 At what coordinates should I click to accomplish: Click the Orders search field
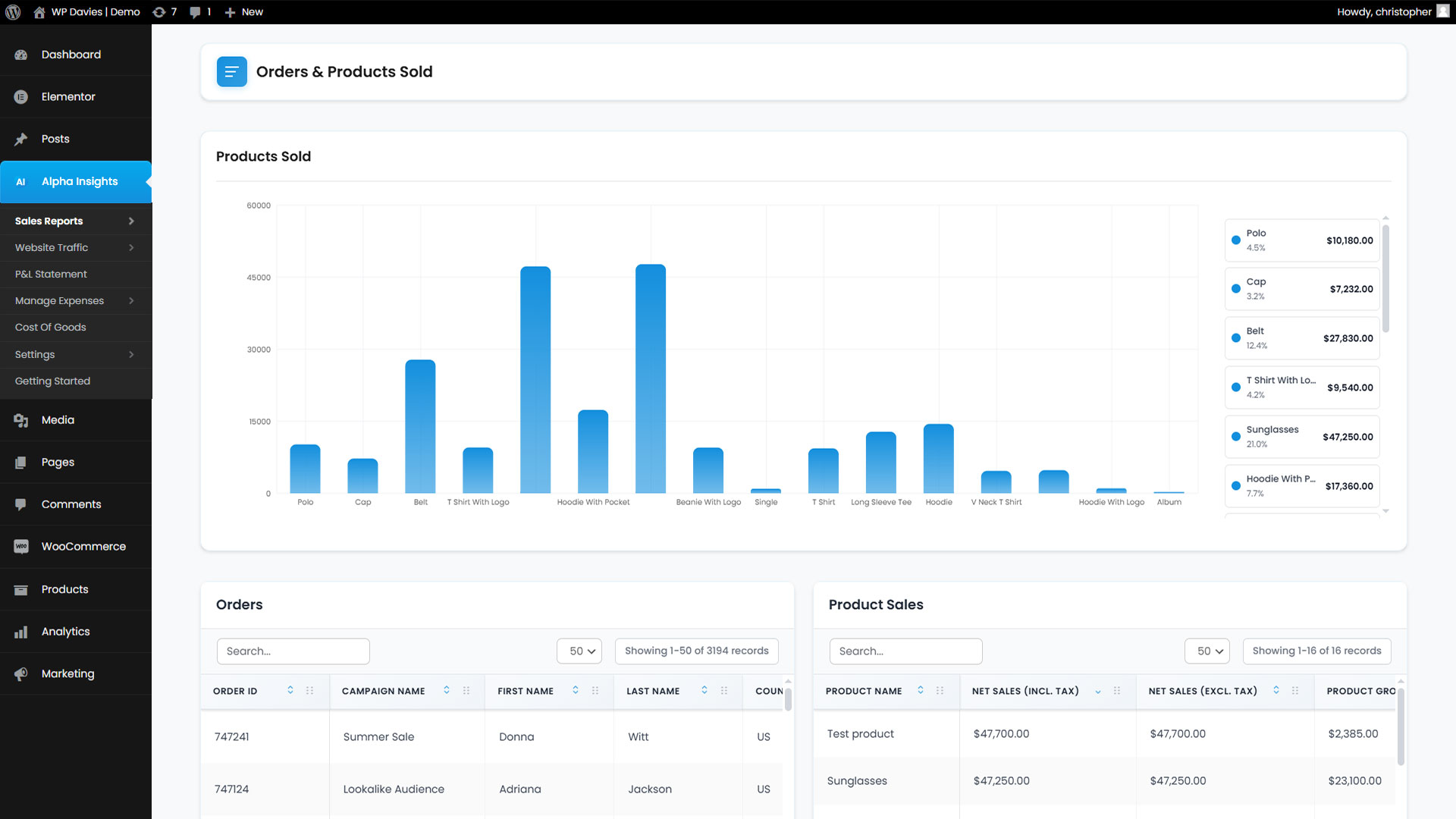coord(293,651)
